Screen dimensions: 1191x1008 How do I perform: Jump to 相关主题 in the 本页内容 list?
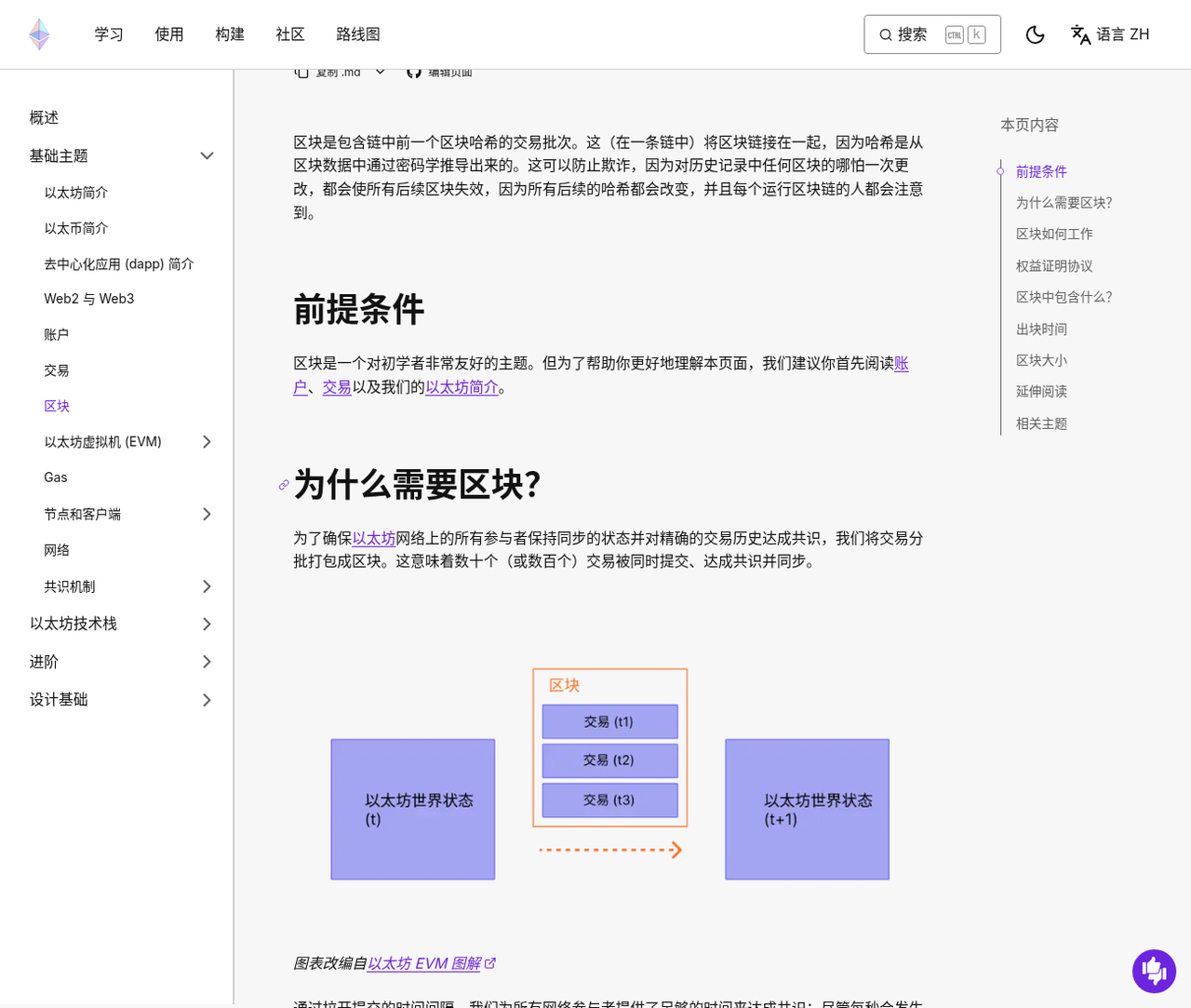1041,423
